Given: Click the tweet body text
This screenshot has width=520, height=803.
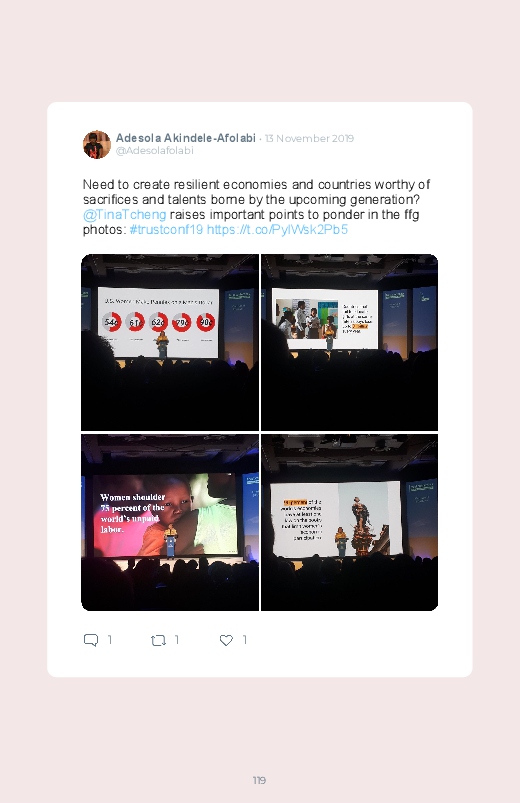Looking at the screenshot, I should [256, 207].
